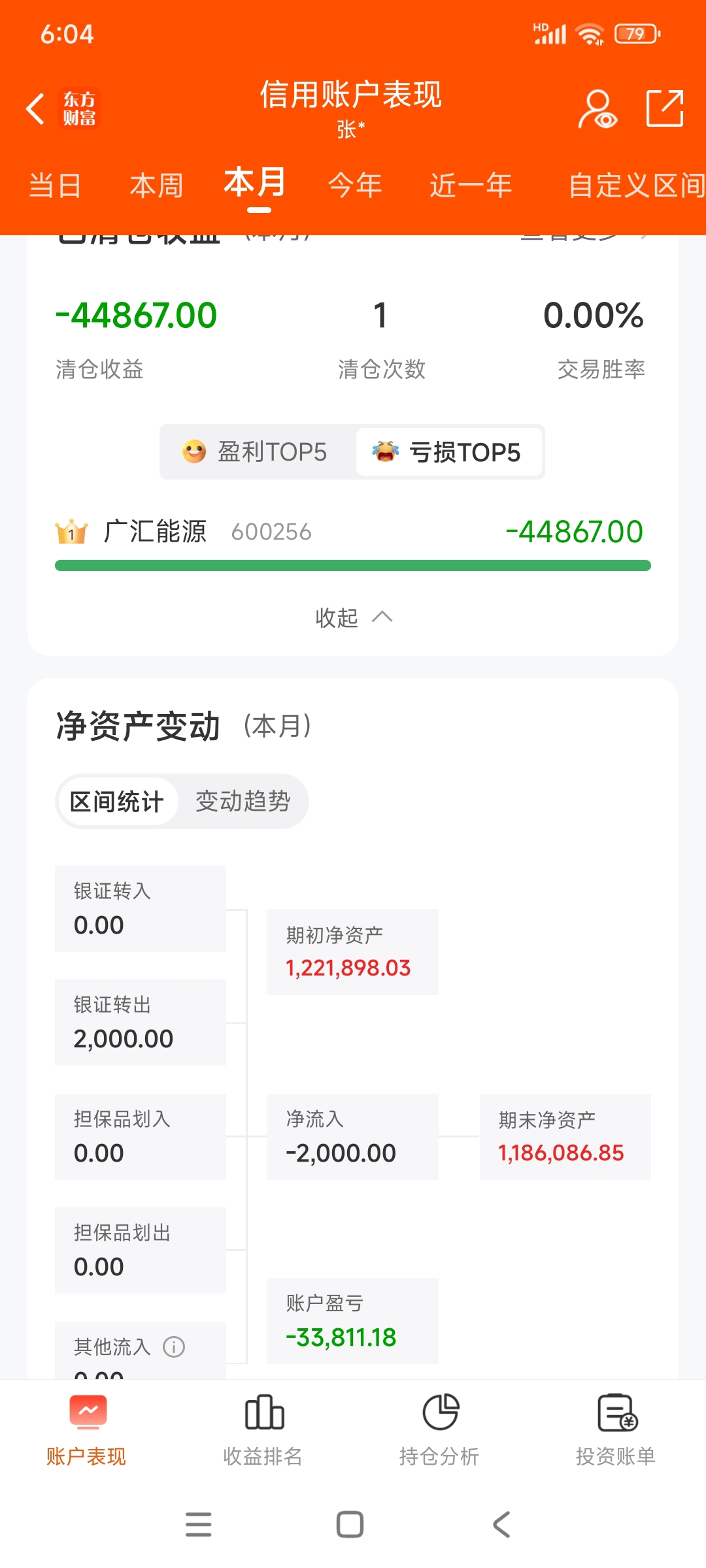Open the 东方财富 logo icon
The image size is (706, 1568).
pos(79,108)
